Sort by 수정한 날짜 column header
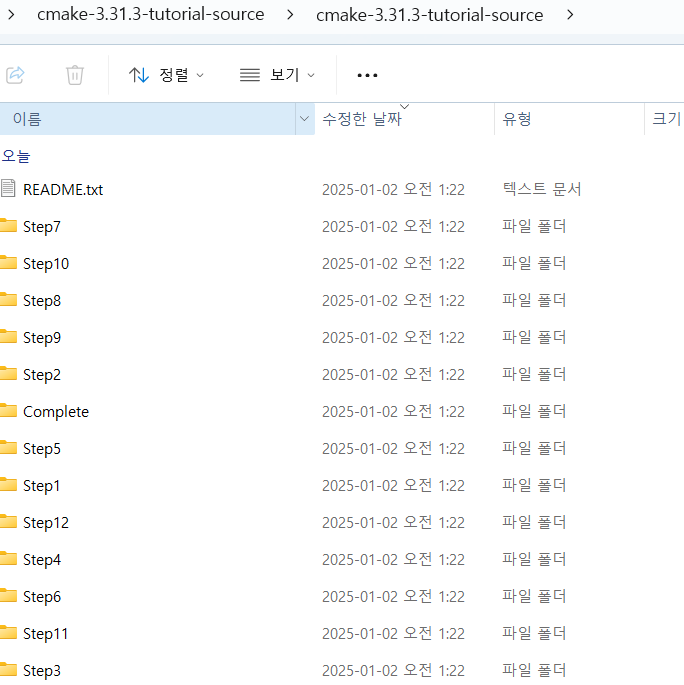684x685 pixels. click(405, 119)
